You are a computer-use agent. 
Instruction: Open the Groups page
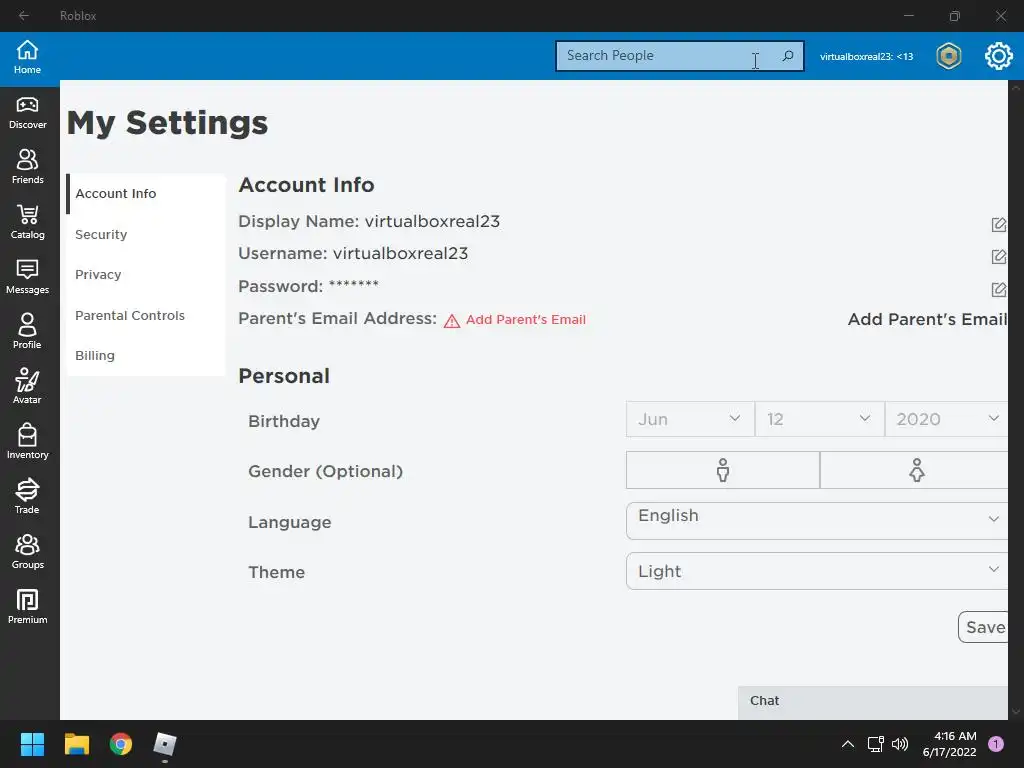[x=27, y=552]
